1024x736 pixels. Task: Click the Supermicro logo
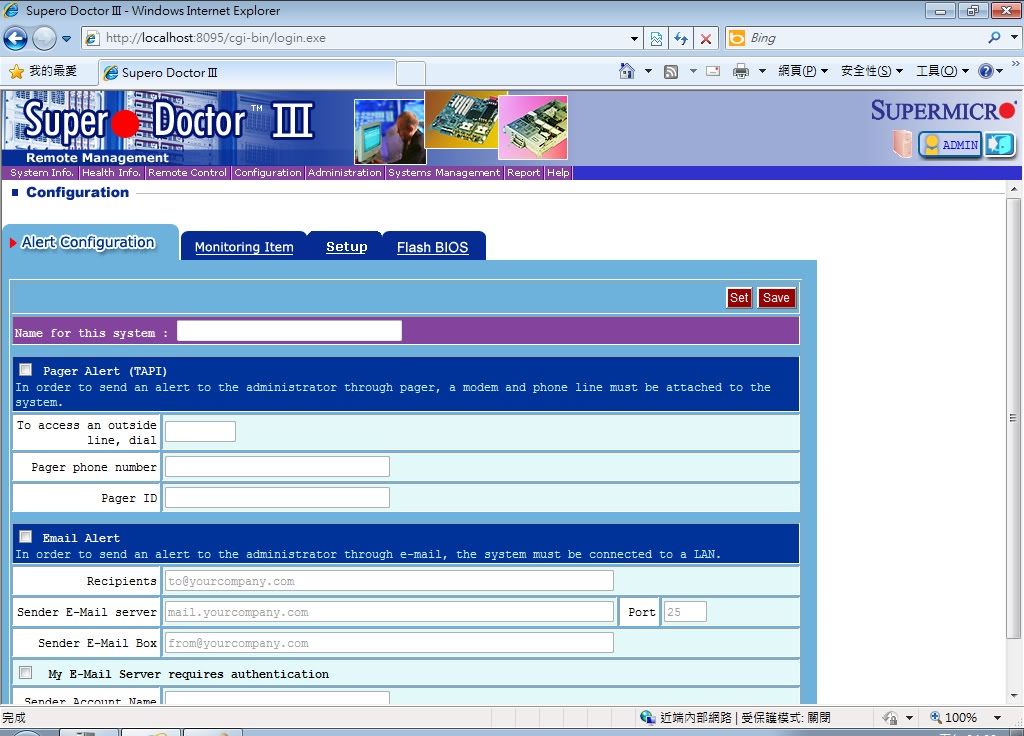[943, 110]
